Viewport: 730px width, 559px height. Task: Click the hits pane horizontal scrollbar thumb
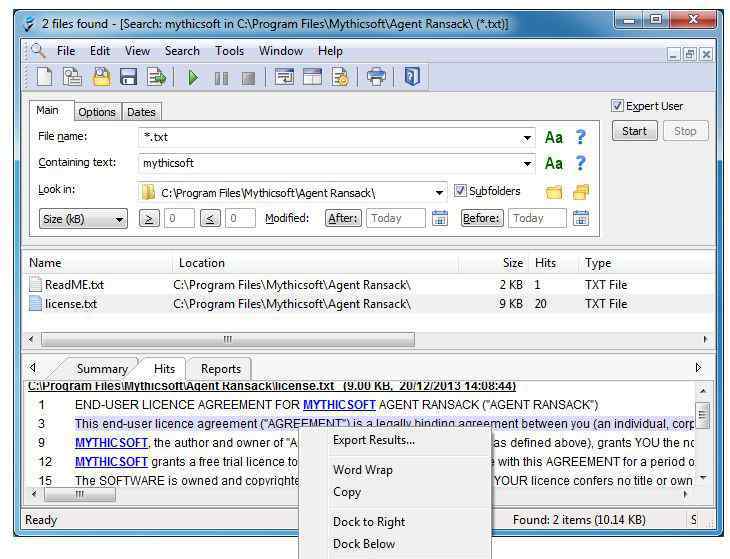80,494
